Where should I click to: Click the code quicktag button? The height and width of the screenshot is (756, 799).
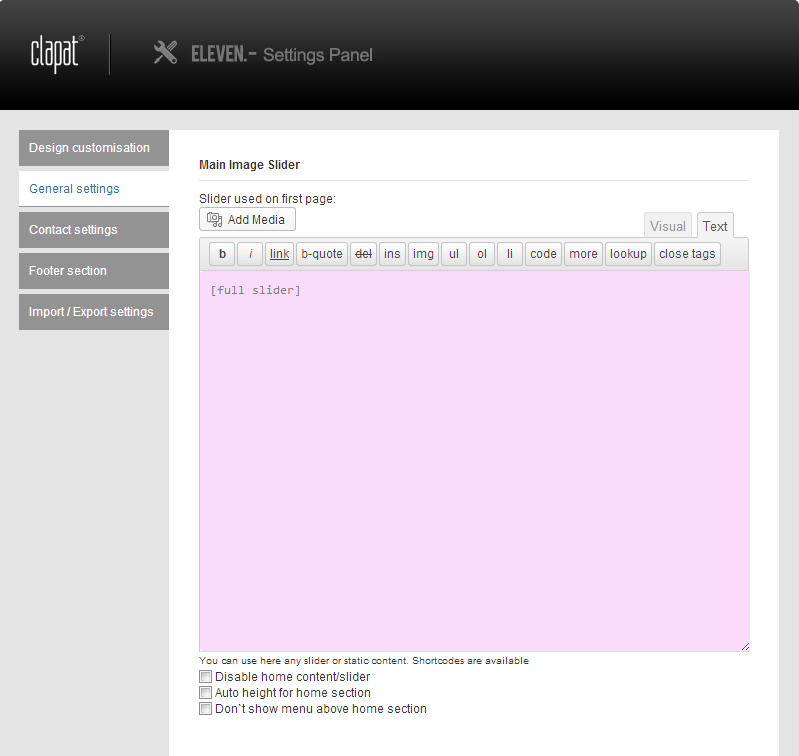pyautogui.click(x=543, y=254)
